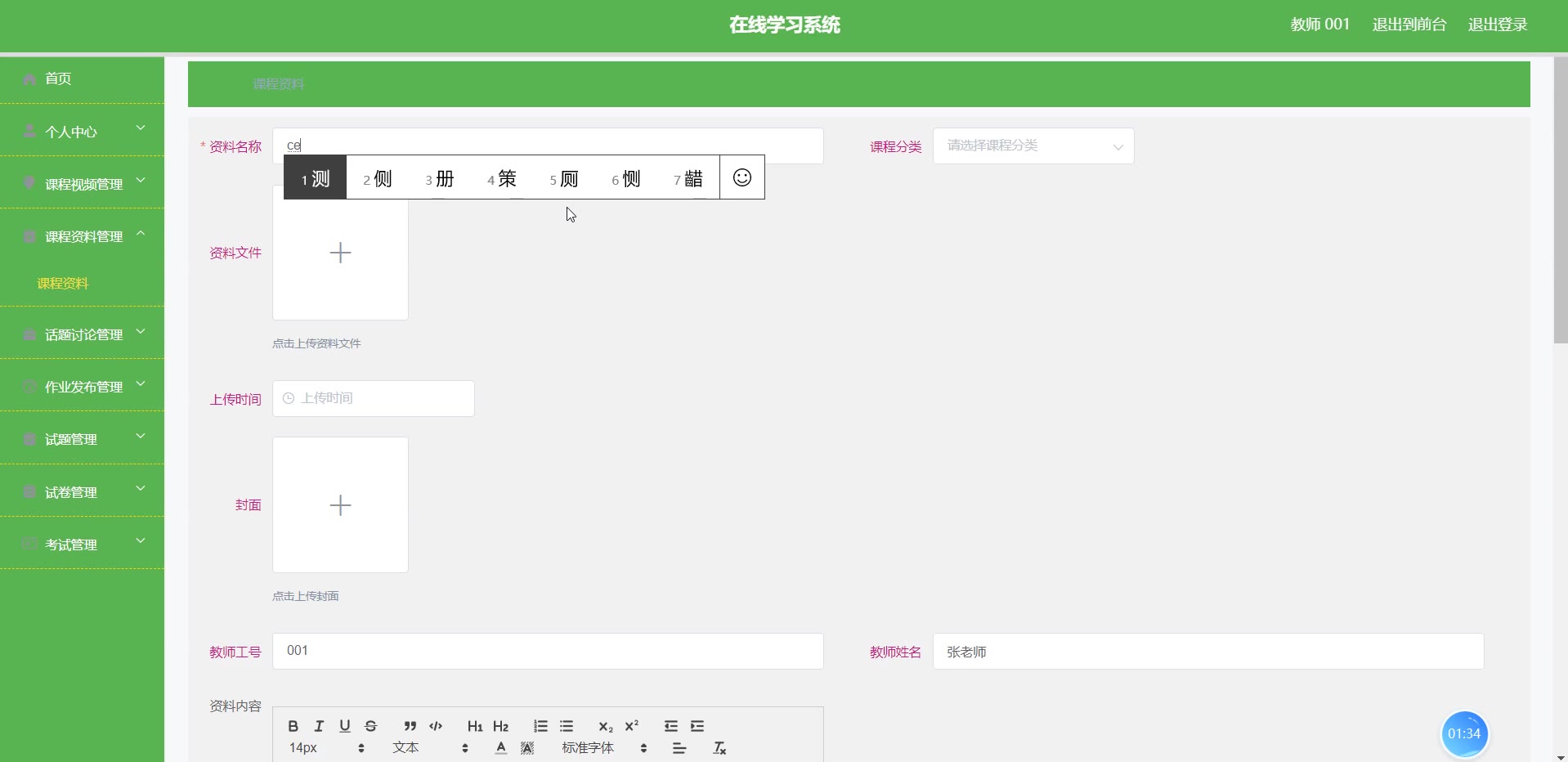Open the 标准字体 font family dropdown
1568x762 pixels.
click(605, 748)
